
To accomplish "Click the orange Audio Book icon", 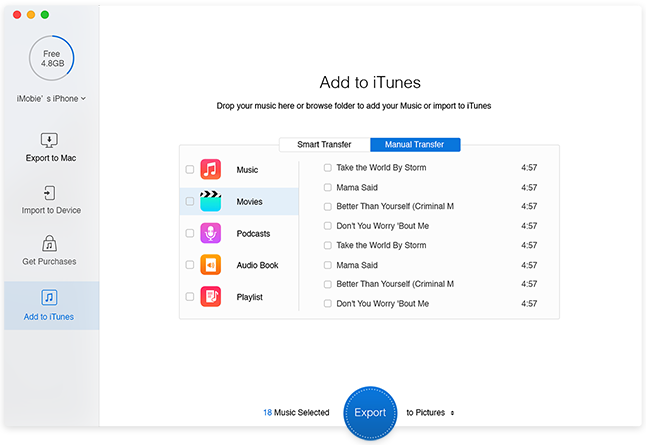I will tap(211, 265).
